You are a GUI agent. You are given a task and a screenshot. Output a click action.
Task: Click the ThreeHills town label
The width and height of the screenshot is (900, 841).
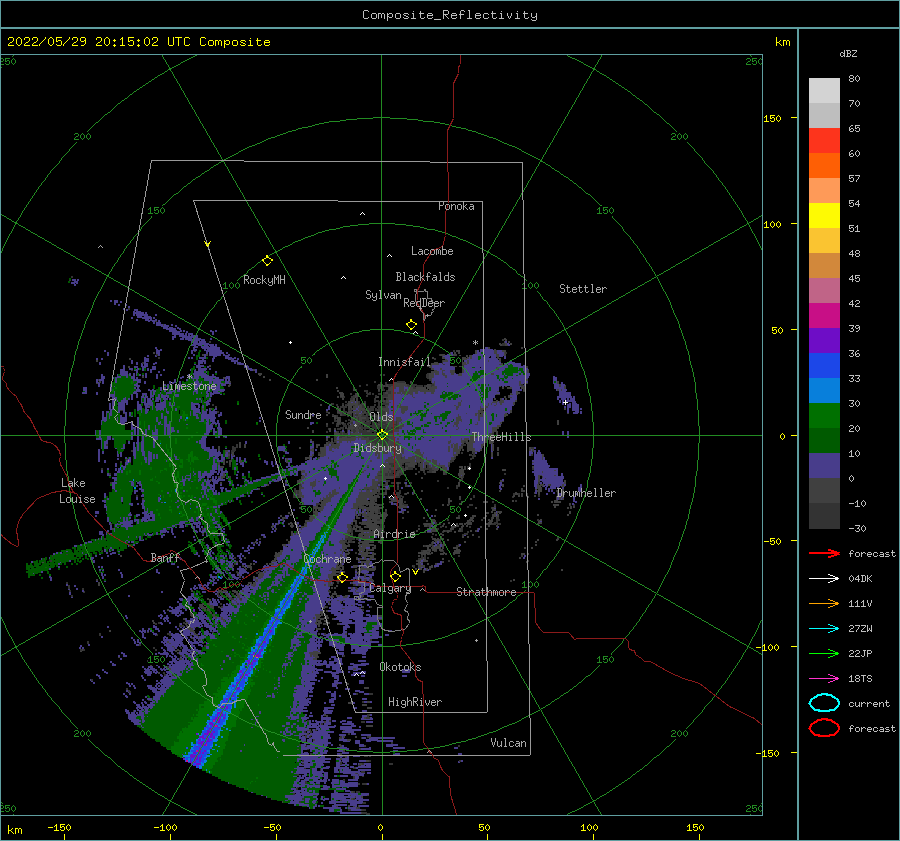point(502,437)
